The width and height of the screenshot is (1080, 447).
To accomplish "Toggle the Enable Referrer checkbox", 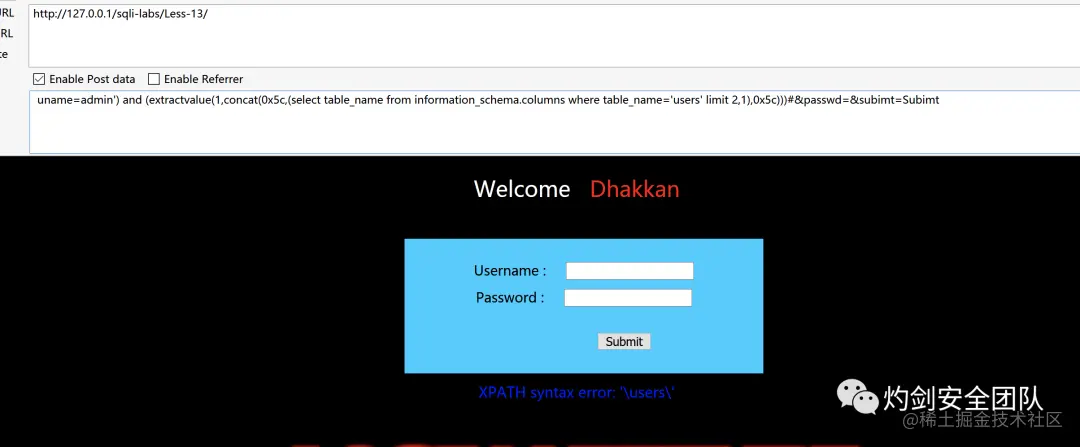I will 154,79.
